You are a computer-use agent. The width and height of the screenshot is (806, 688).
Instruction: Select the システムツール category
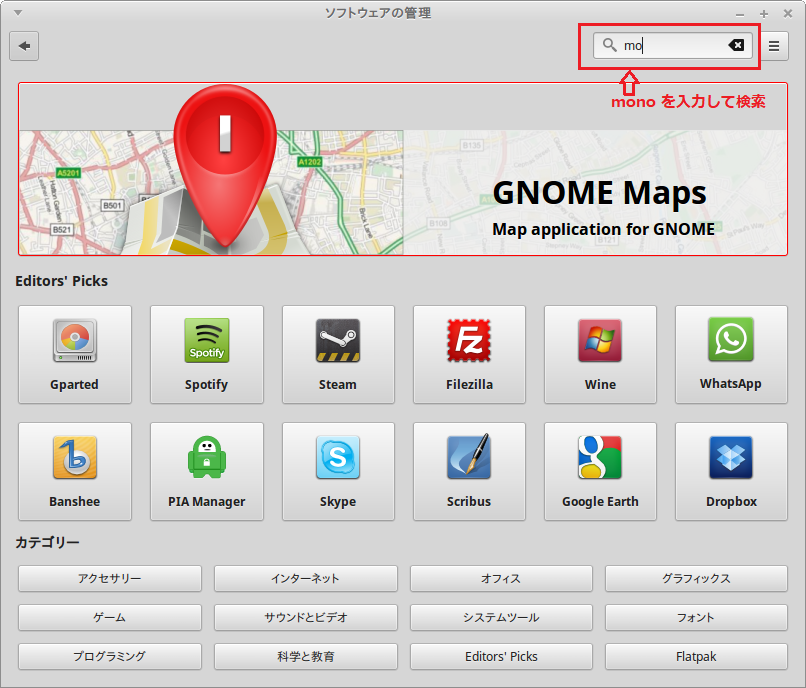click(x=501, y=618)
